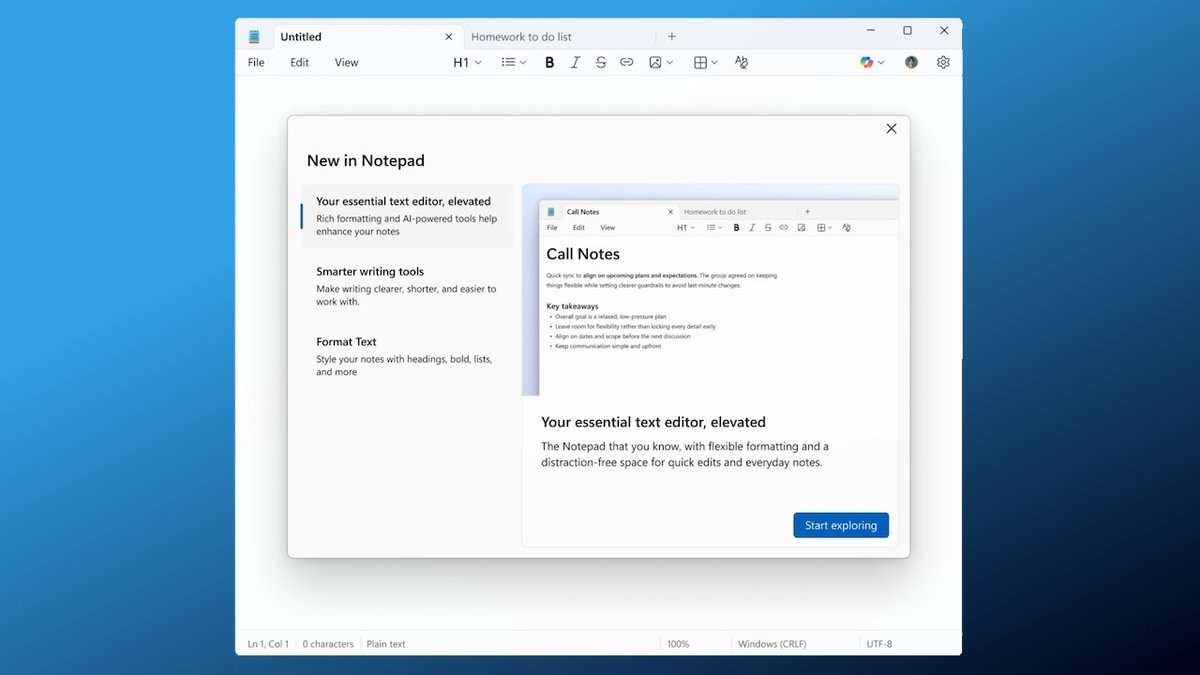This screenshot has width=1200, height=675.
Task: Open the Edit menu
Action: tap(300, 62)
